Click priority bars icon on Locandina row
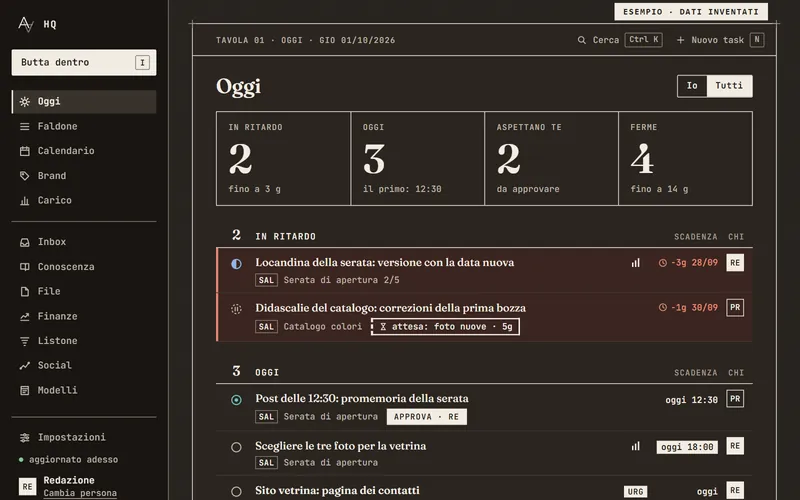 coord(635,263)
